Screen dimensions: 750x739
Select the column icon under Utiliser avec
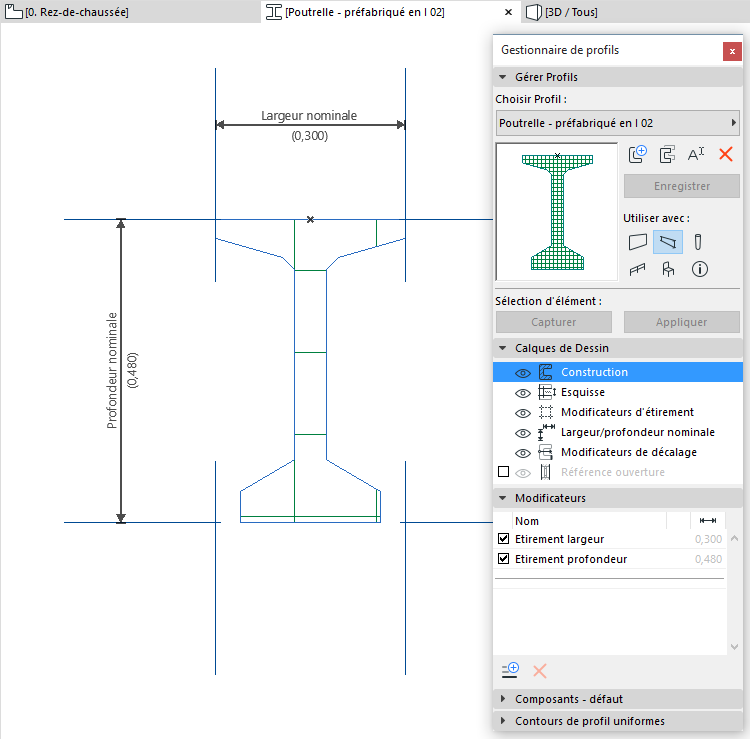click(x=699, y=241)
